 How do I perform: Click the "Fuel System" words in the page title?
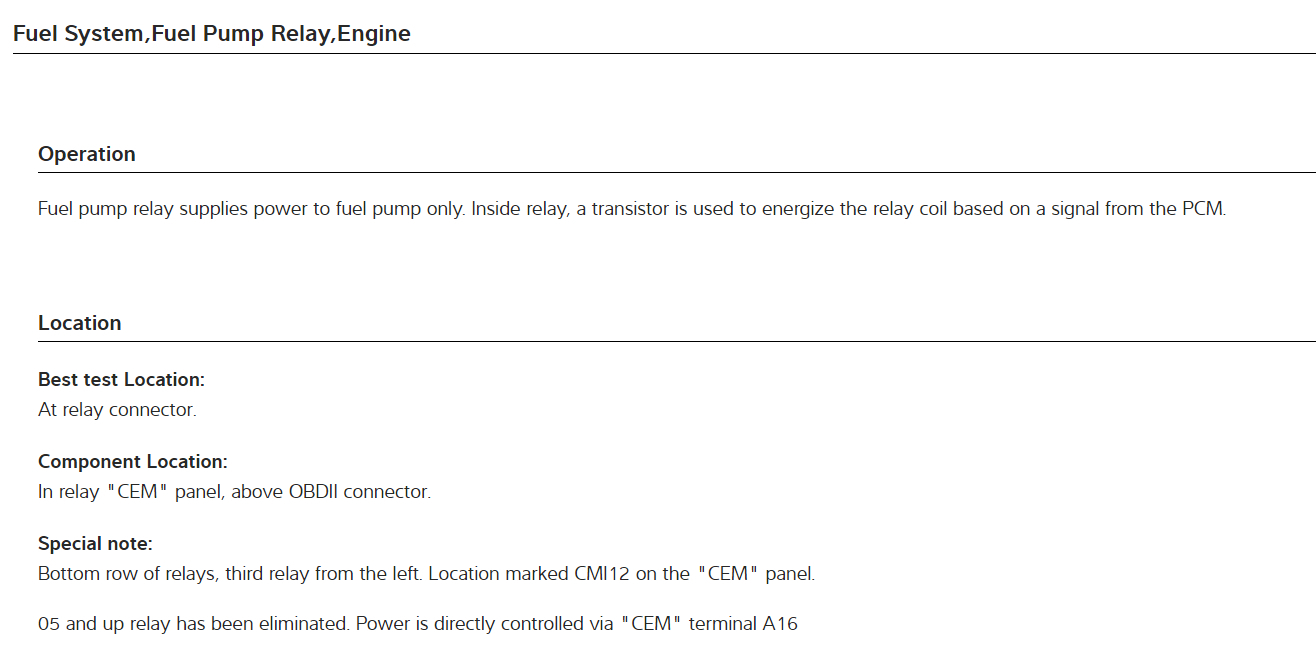pos(78,33)
